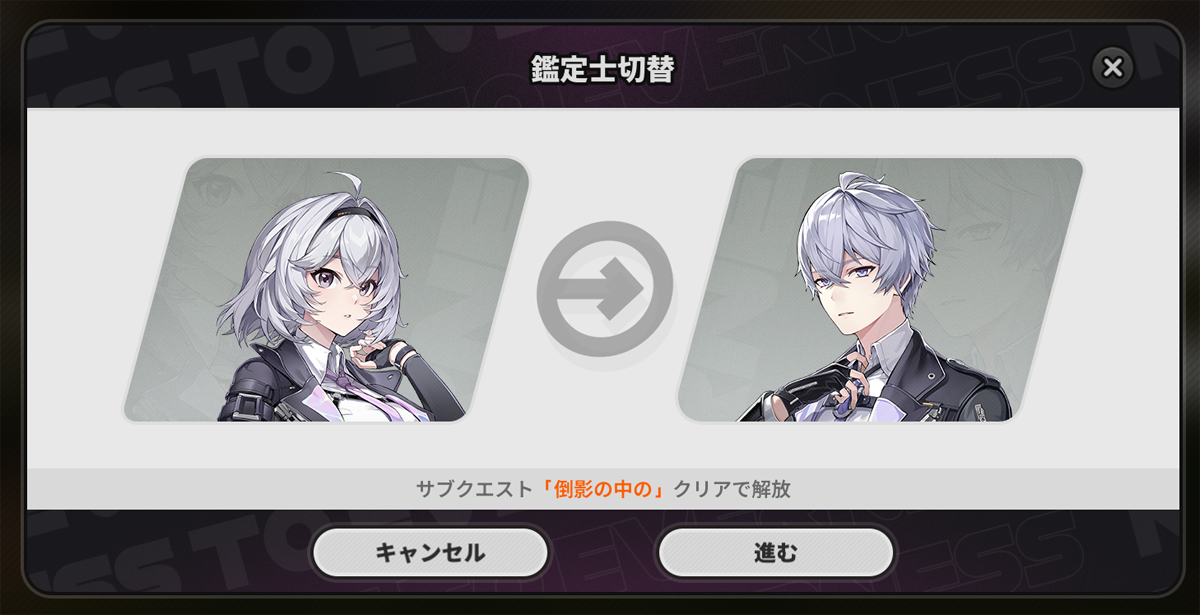Click the サブクエスト label in message bar
This screenshot has width=1200, height=615.
(x=474, y=490)
